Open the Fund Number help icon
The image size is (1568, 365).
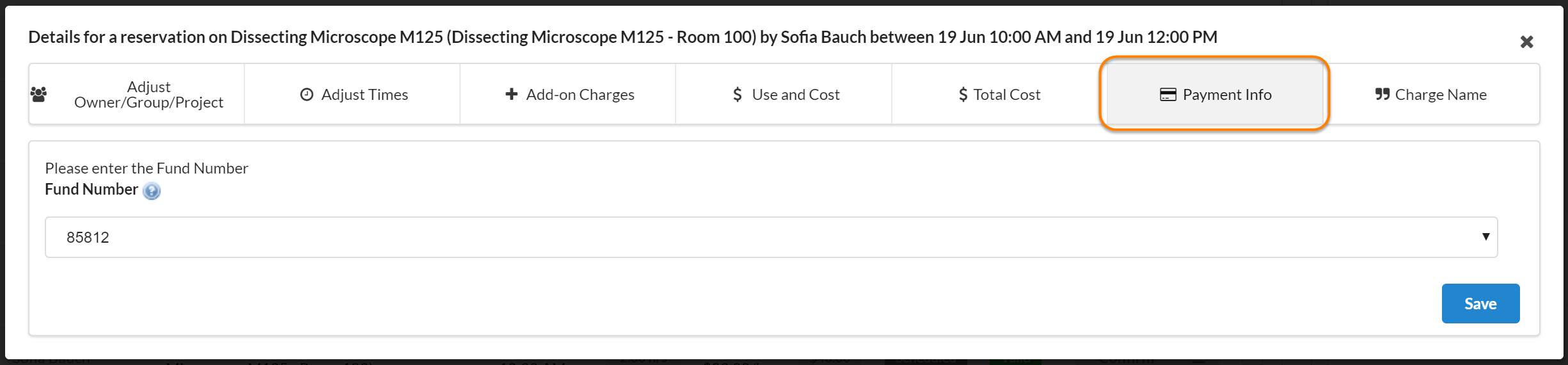[152, 191]
